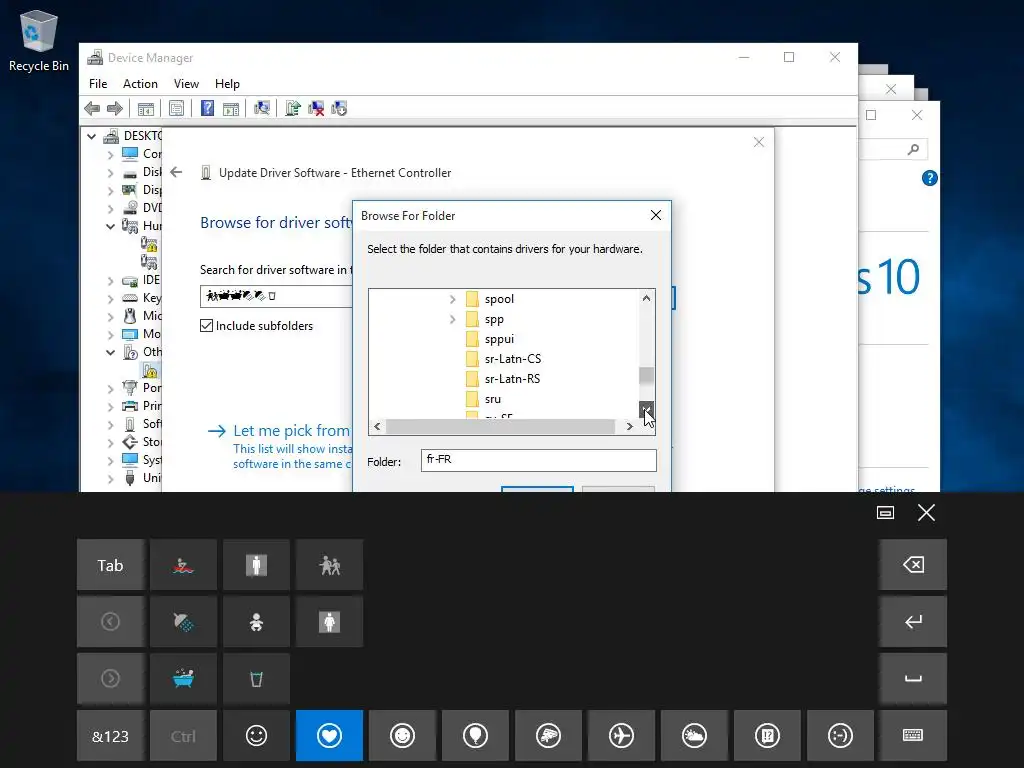Tap the drinking glass emoji key
Image resolution: width=1024 pixels, height=768 pixels.
pos(256,679)
